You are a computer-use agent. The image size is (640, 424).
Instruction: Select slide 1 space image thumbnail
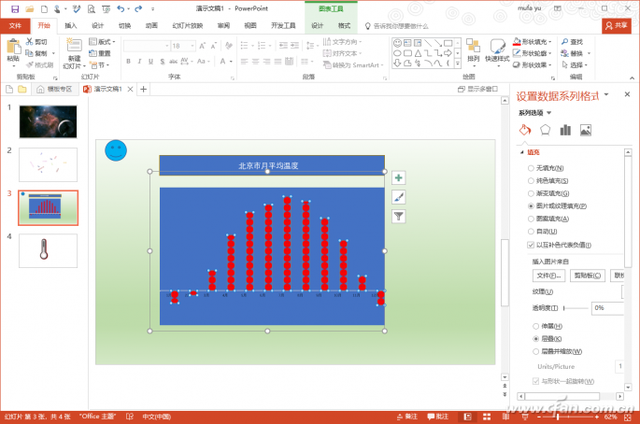click(x=48, y=122)
